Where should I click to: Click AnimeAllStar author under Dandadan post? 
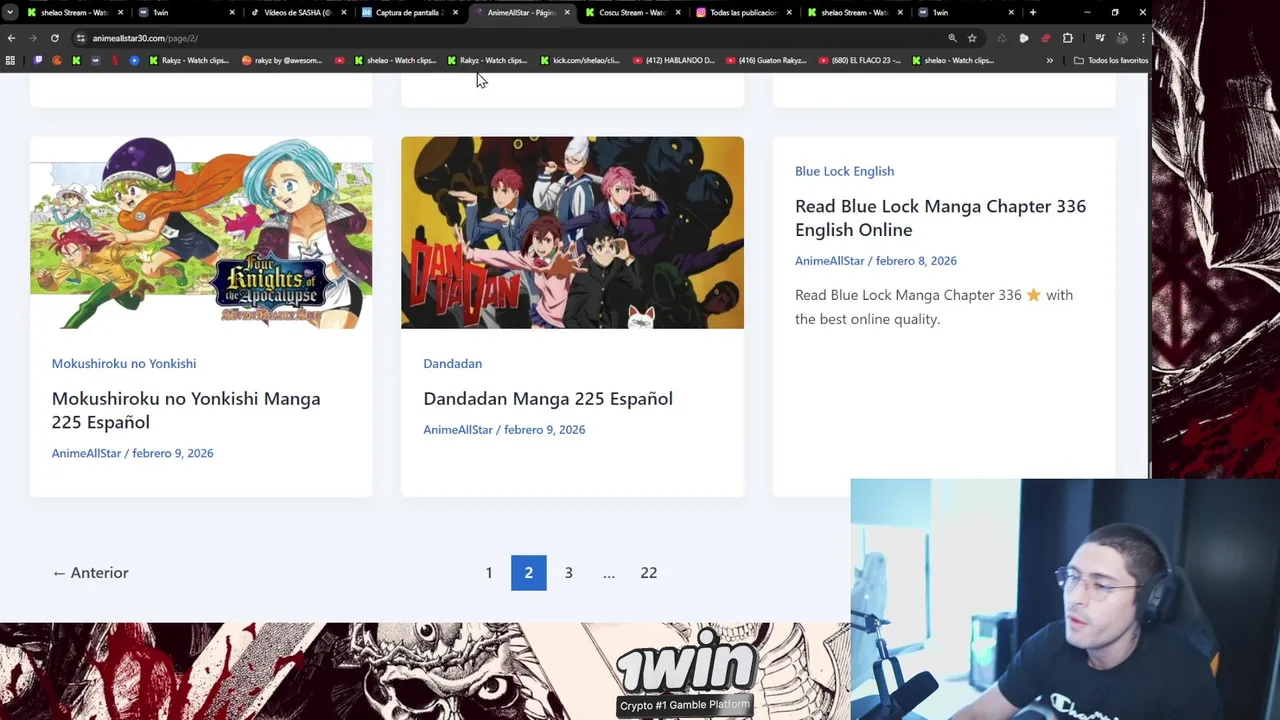pyautogui.click(x=458, y=429)
